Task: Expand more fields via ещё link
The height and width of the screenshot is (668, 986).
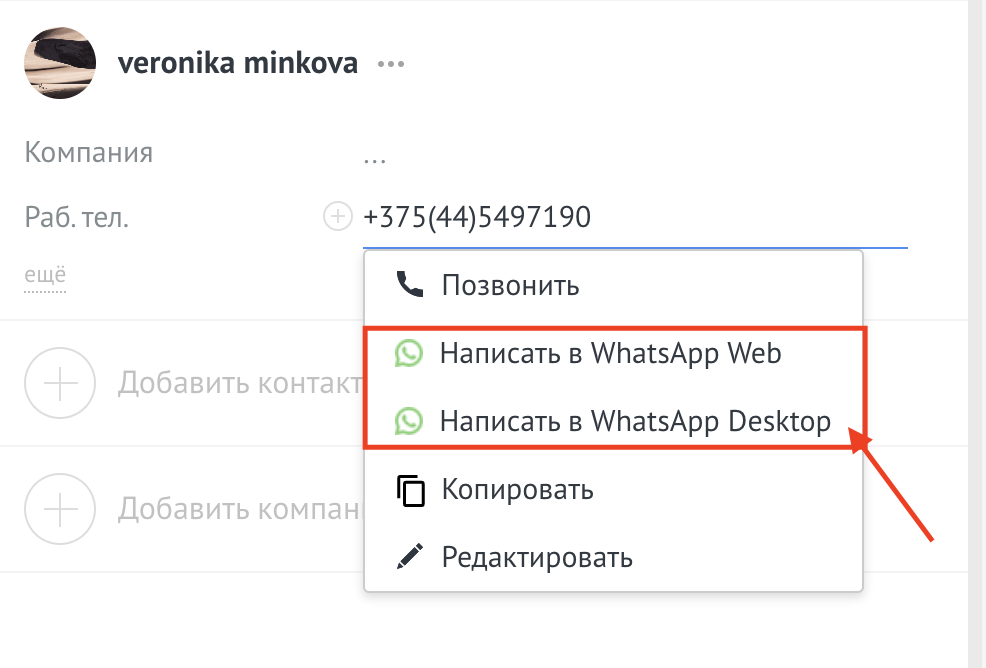Action: coord(45,275)
